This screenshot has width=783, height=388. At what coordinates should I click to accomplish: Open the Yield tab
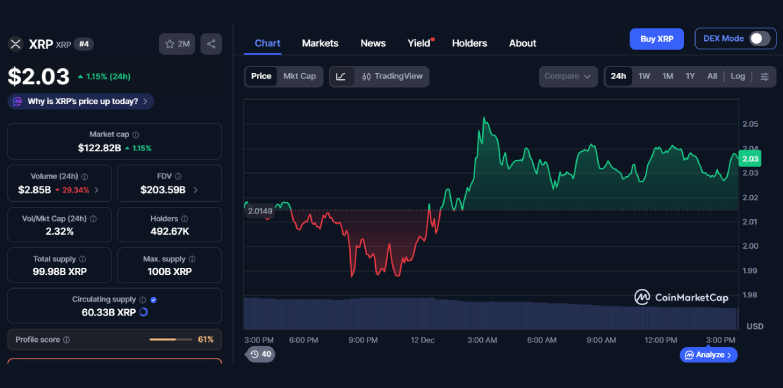coord(419,43)
